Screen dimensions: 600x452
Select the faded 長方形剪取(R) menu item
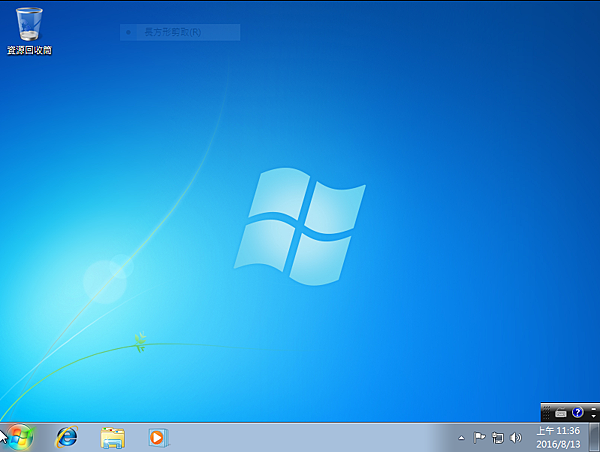point(180,32)
